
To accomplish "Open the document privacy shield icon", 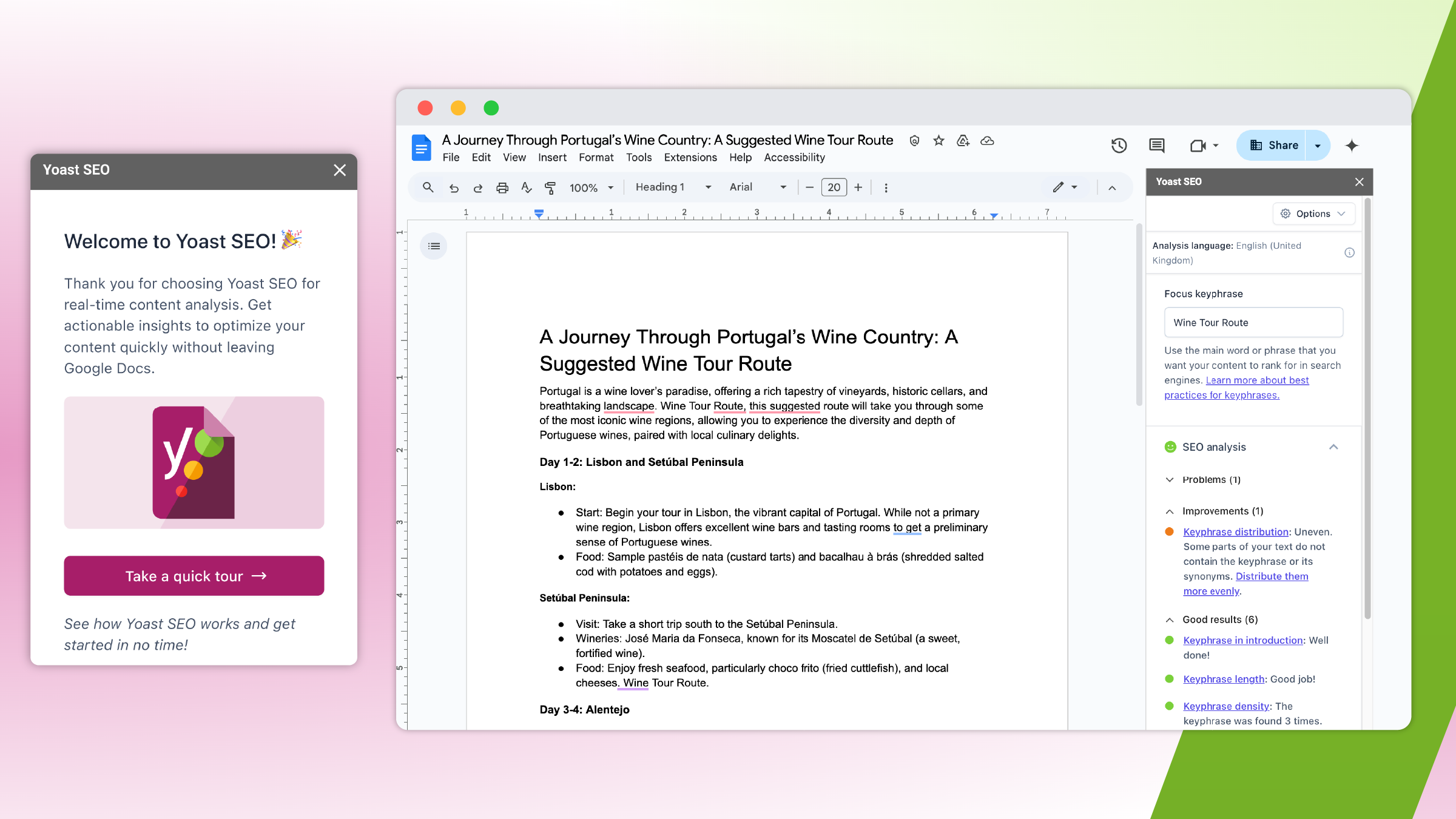I will (x=914, y=141).
